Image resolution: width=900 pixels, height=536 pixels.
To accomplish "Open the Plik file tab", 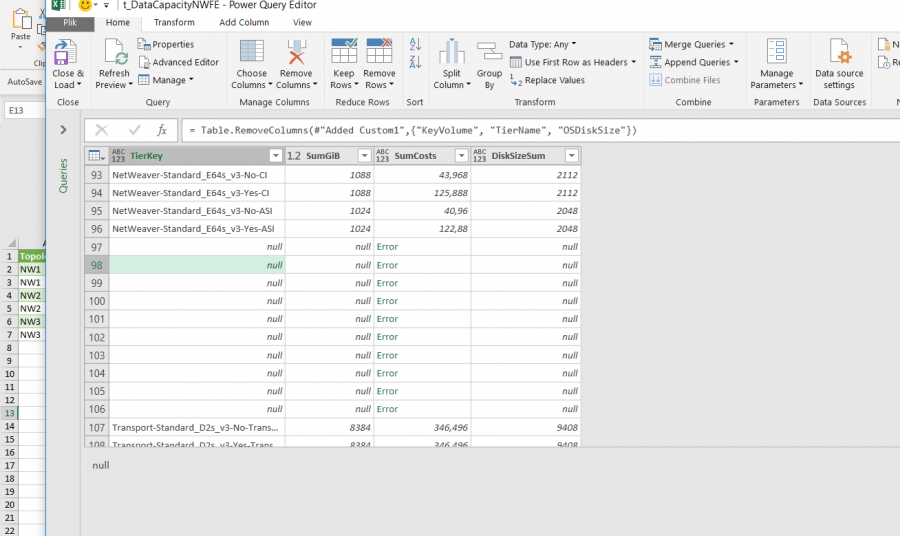I will coord(70,22).
